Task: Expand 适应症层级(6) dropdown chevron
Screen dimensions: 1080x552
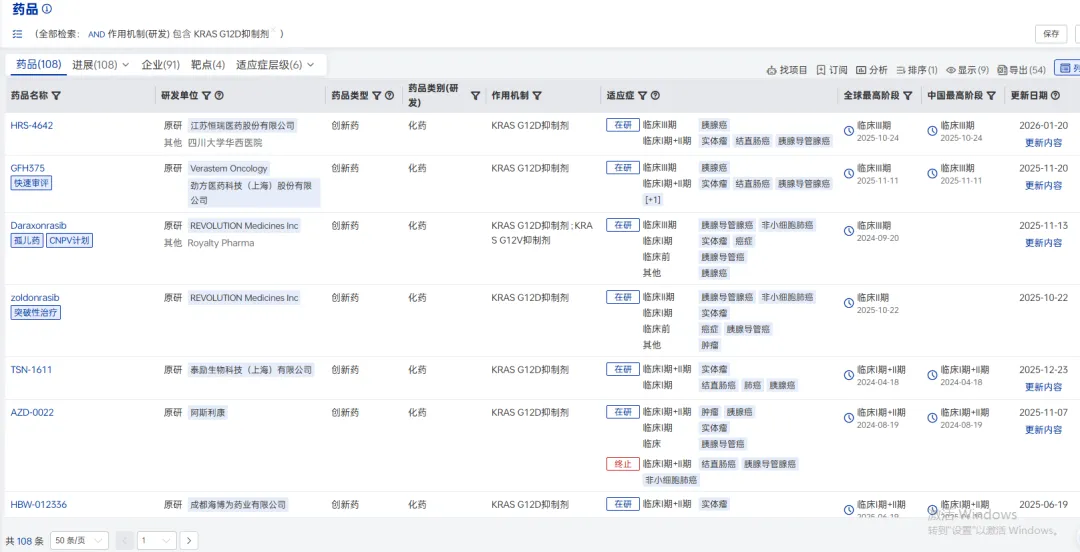Action: [310, 65]
